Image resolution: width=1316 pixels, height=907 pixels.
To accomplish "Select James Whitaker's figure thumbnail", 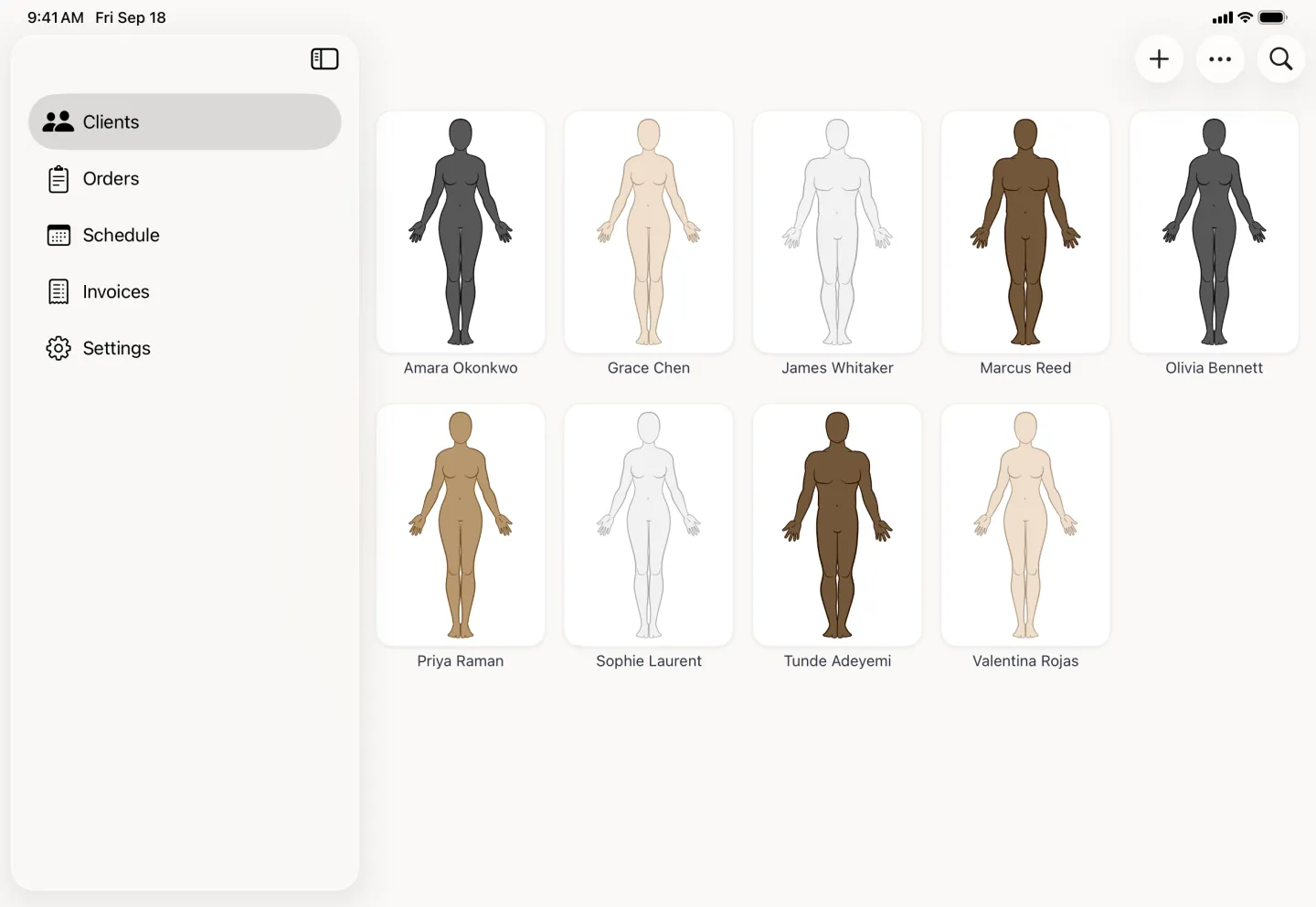I will (837, 232).
